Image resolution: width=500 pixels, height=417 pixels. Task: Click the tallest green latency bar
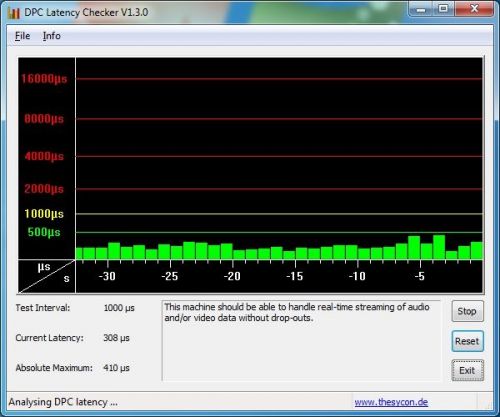click(x=439, y=247)
